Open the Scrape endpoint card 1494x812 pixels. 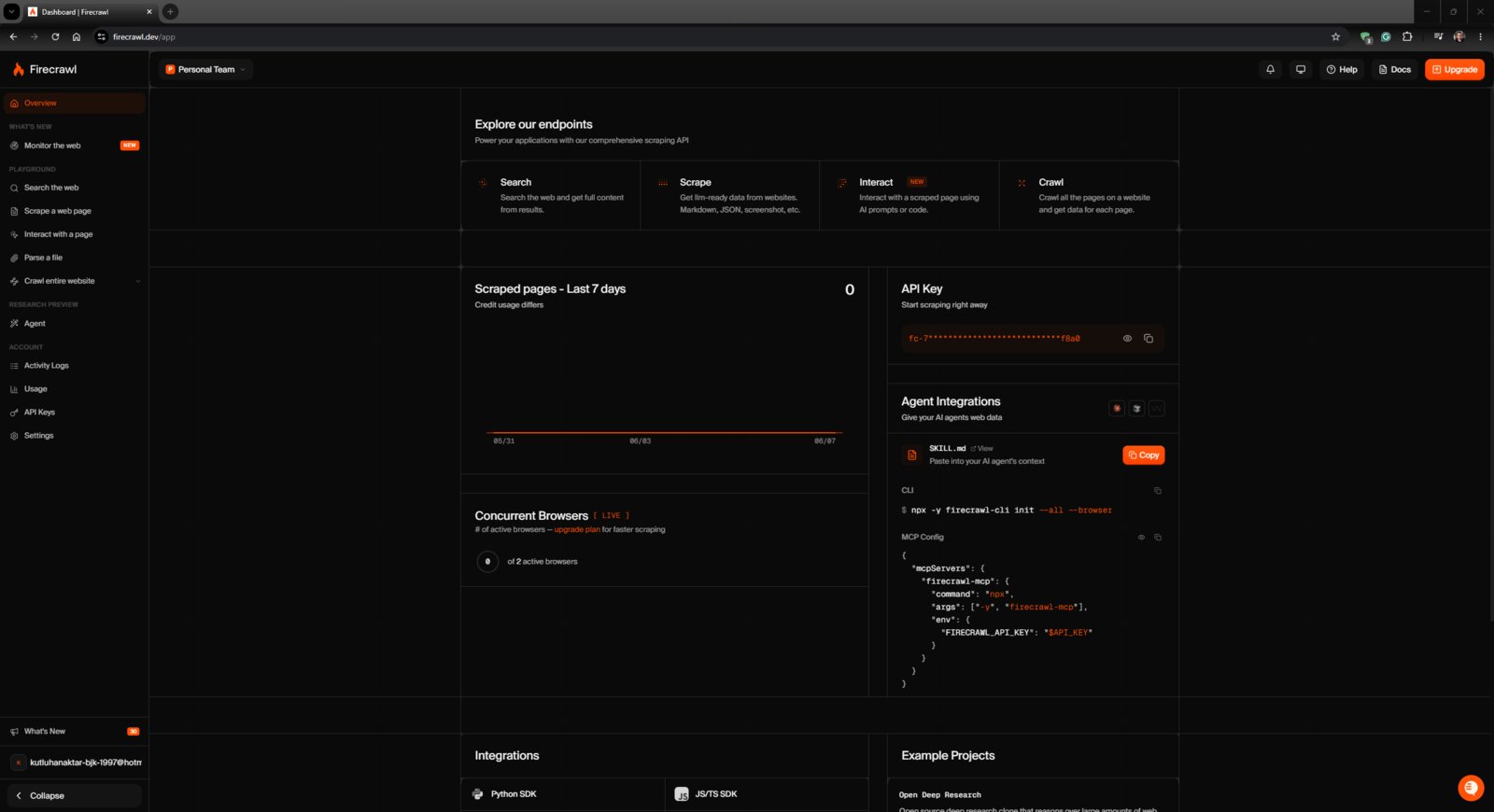(730, 196)
